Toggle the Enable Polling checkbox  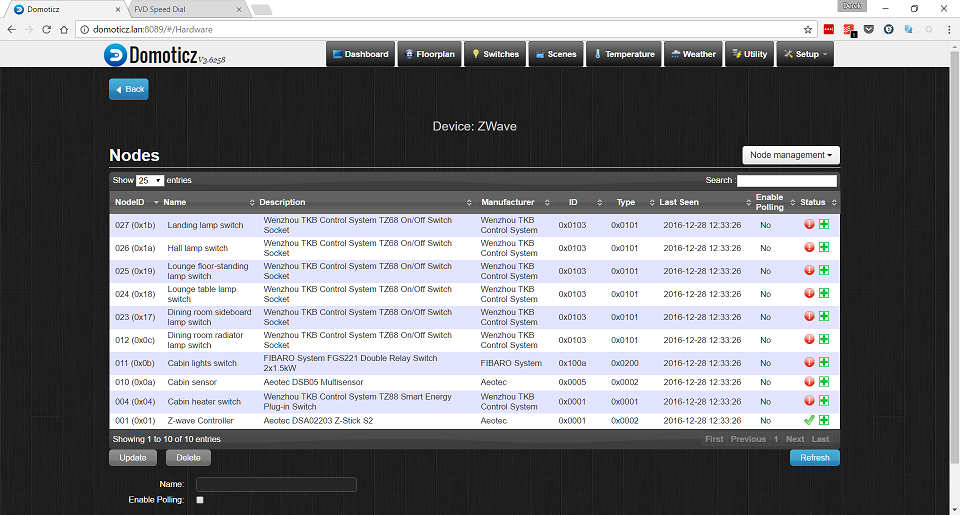[x=200, y=500]
